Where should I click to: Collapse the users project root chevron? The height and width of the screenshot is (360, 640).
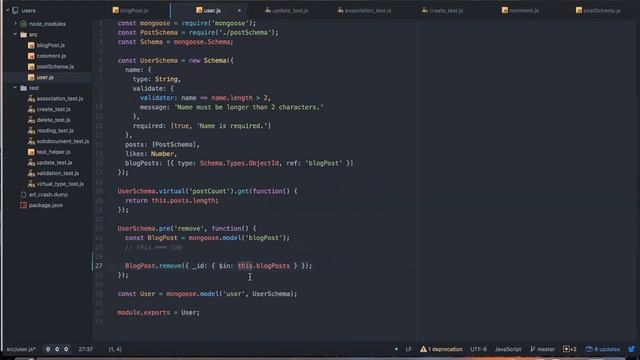7,10
